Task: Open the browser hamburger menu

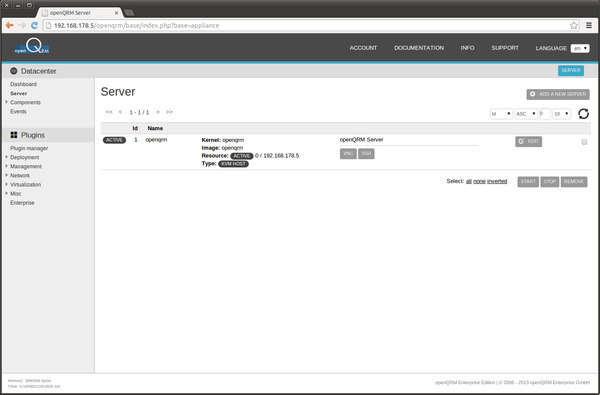Action: tap(589, 25)
